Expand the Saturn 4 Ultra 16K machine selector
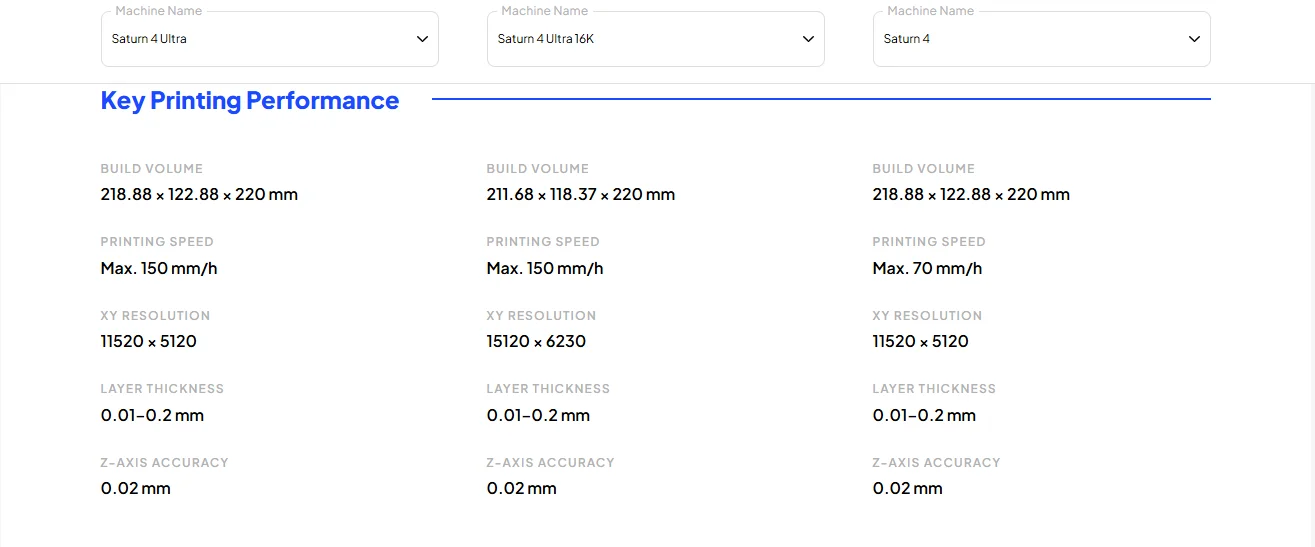The image size is (1315, 547). click(646, 39)
